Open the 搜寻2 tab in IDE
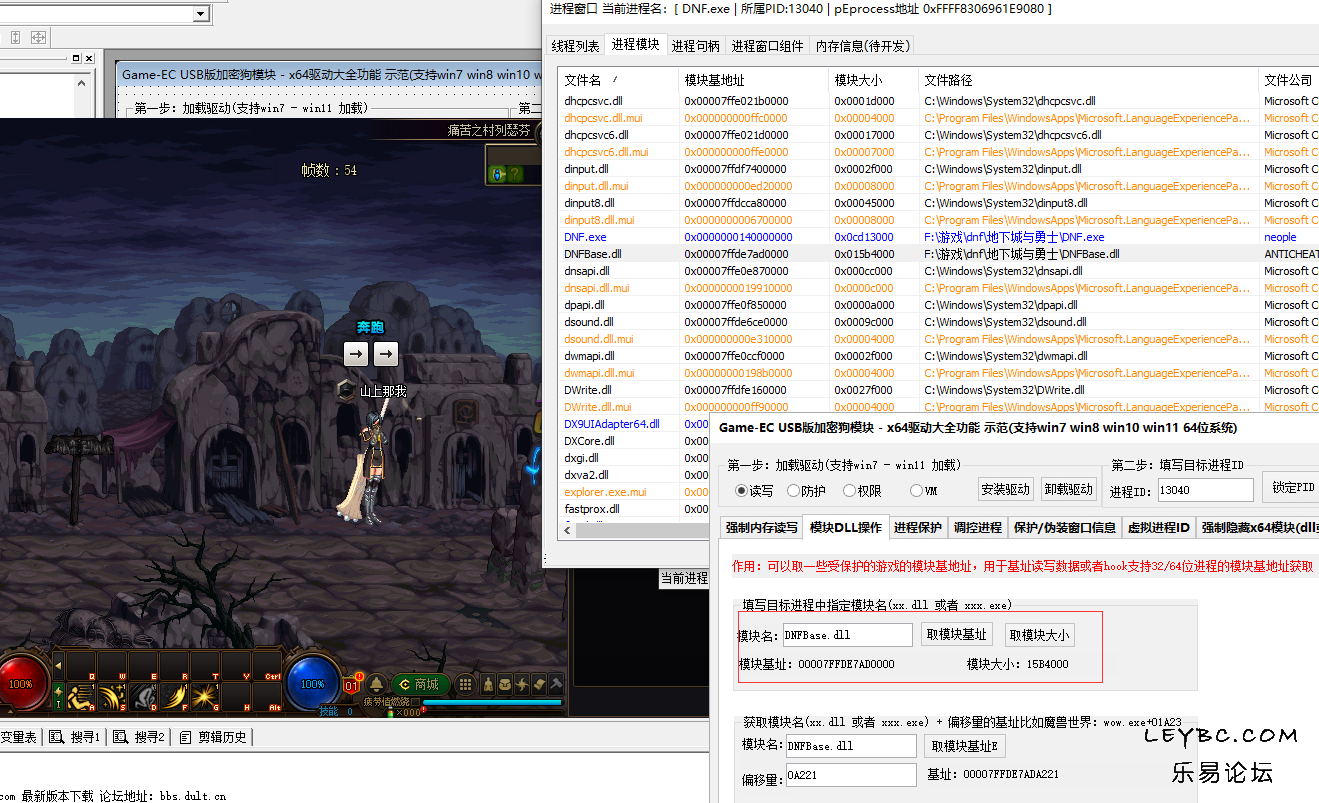 (139, 737)
